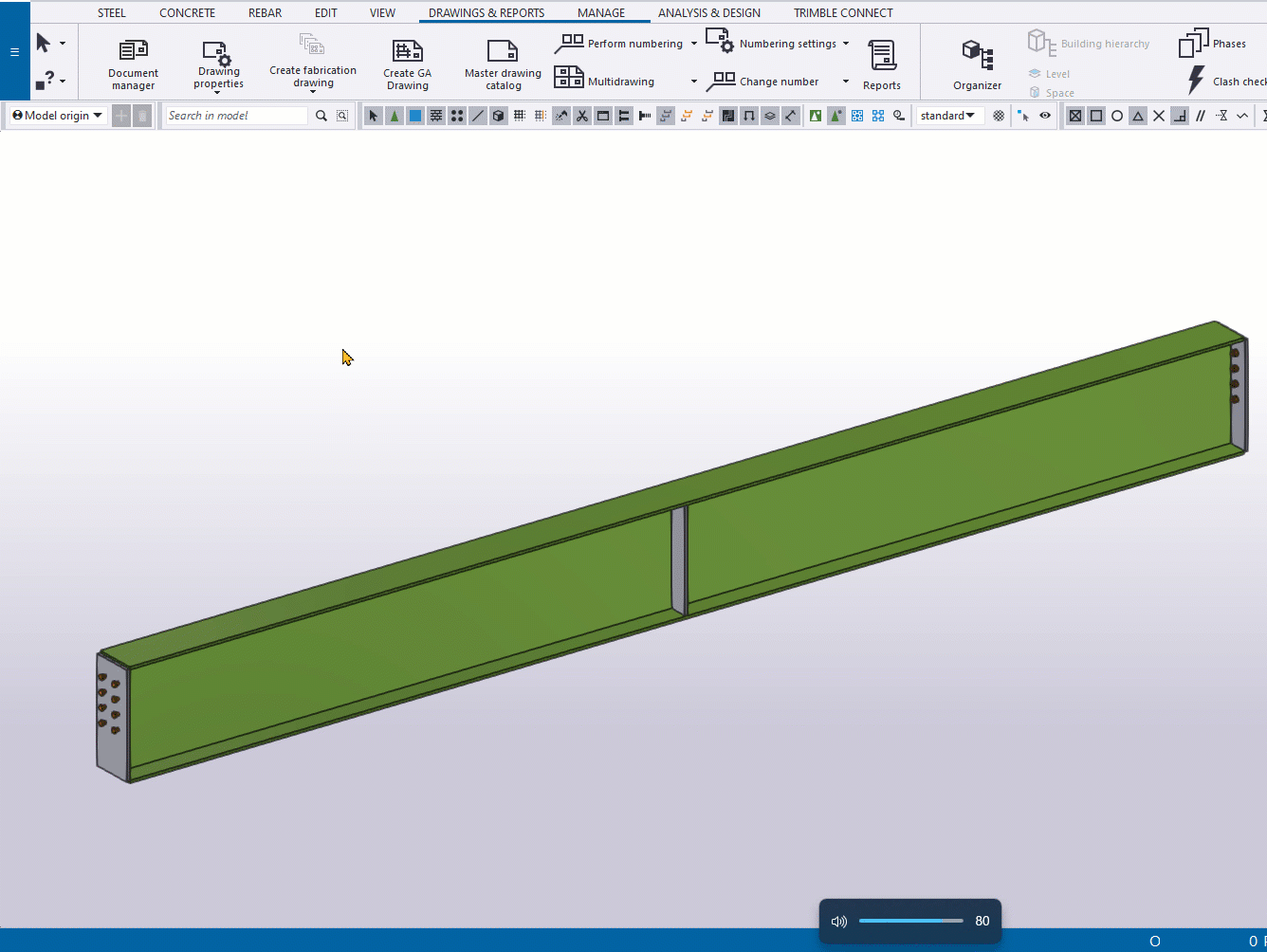Click the Phases icon
The width and height of the screenshot is (1267, 952).
(x=1212, y=44)
